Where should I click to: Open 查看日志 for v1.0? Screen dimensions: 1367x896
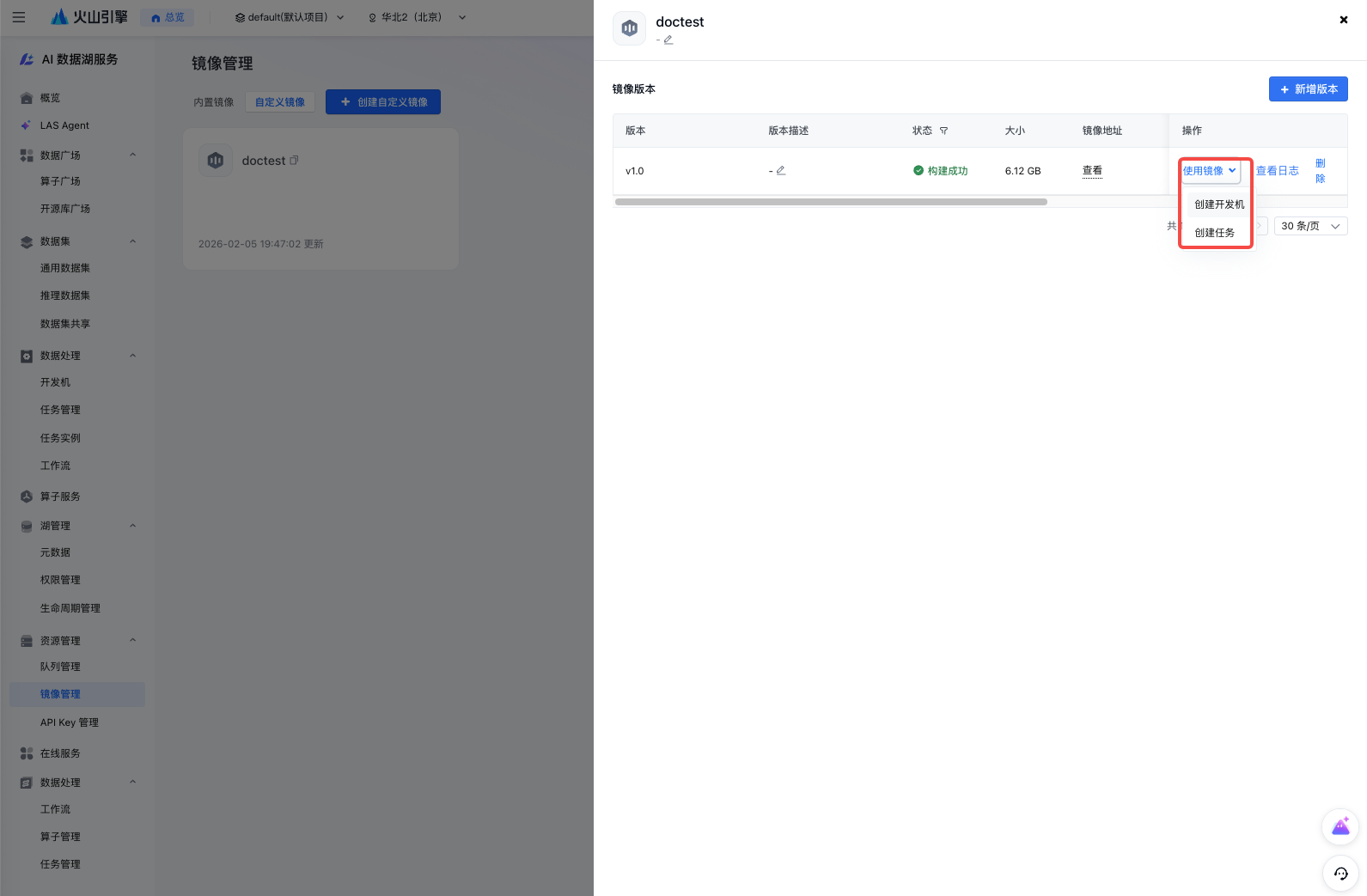click(x=1278, y=171)
